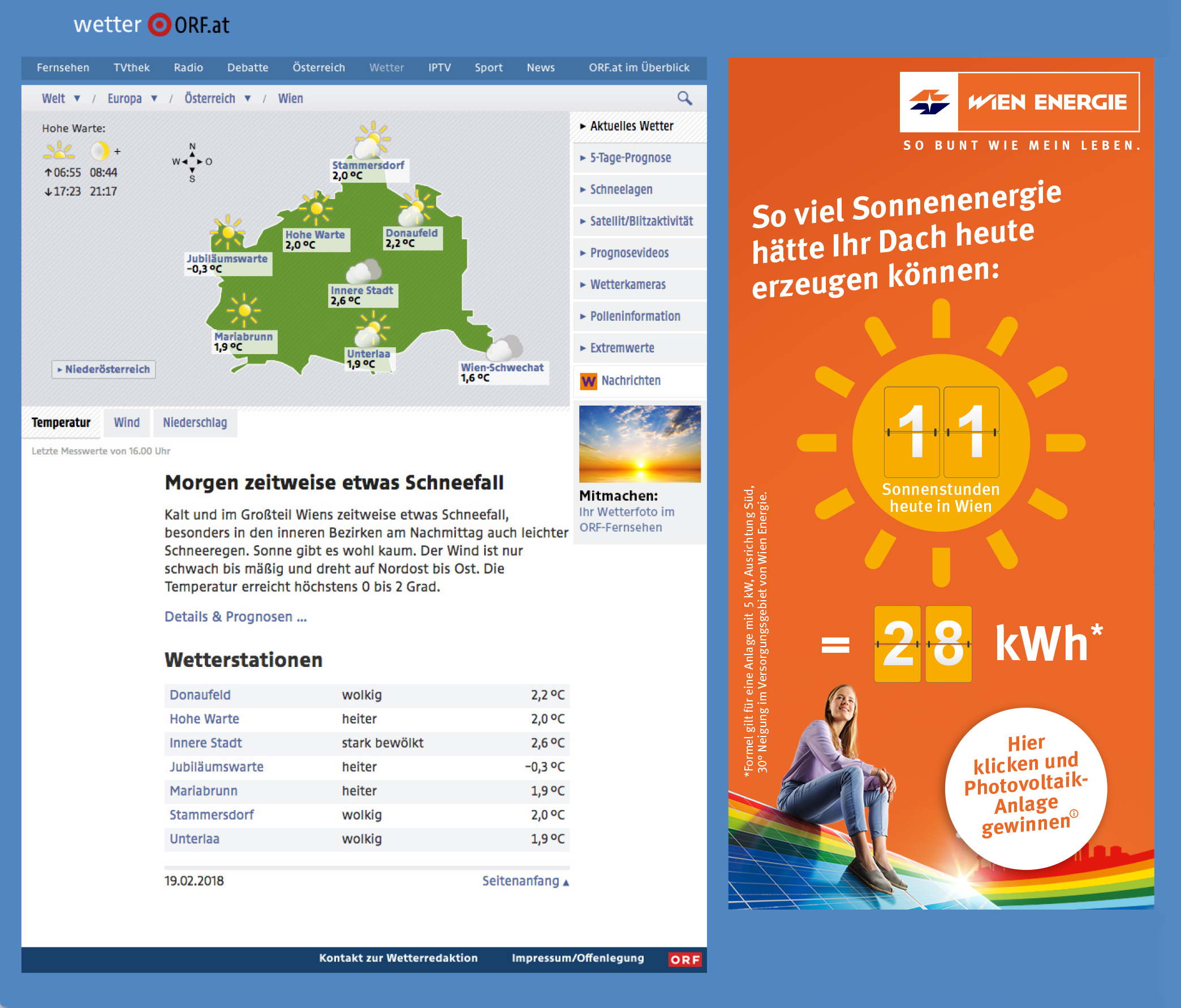The height and width of the screenshot is (1008, 1181).
Task: Click the Wien-Schwechat cloud icon
Action: click(x=505, y=348)
